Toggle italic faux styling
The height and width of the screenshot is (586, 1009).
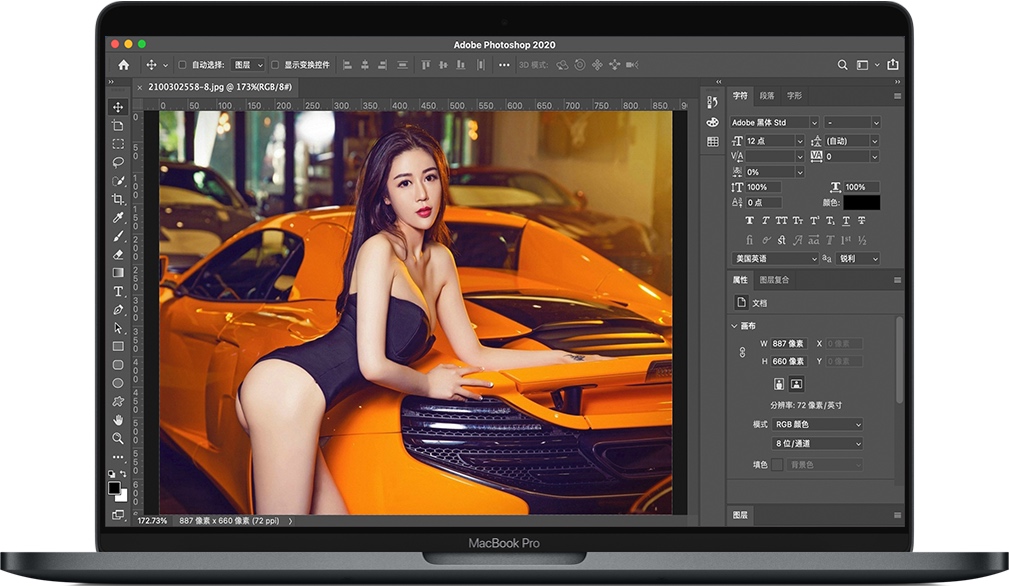(x=765, y=220)
